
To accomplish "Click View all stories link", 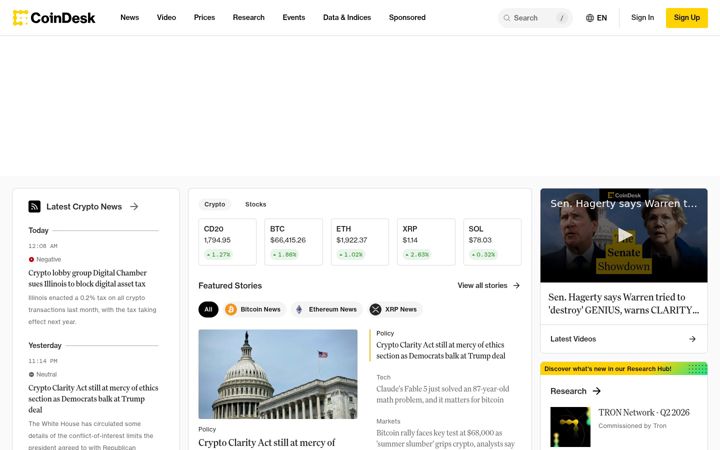I will pos(482,285).
